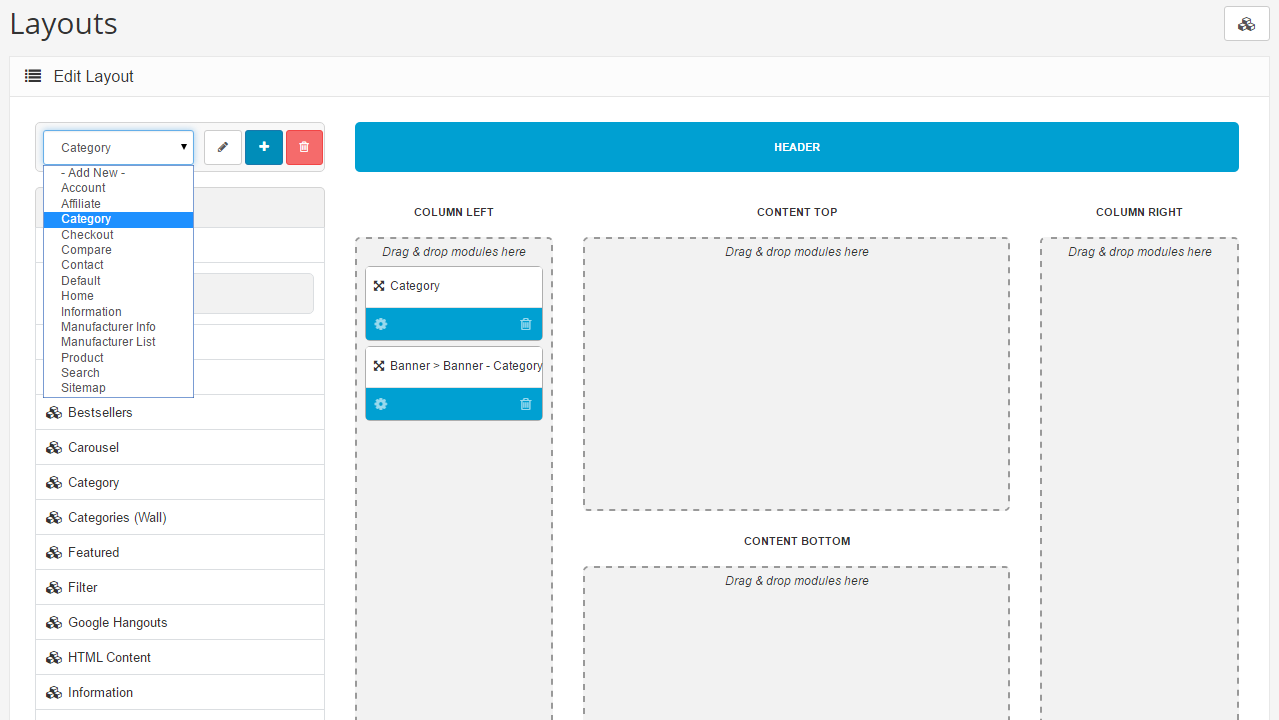Click the Edit Layout panel heading
This screenshot has width=1279, height=720.
93,76
